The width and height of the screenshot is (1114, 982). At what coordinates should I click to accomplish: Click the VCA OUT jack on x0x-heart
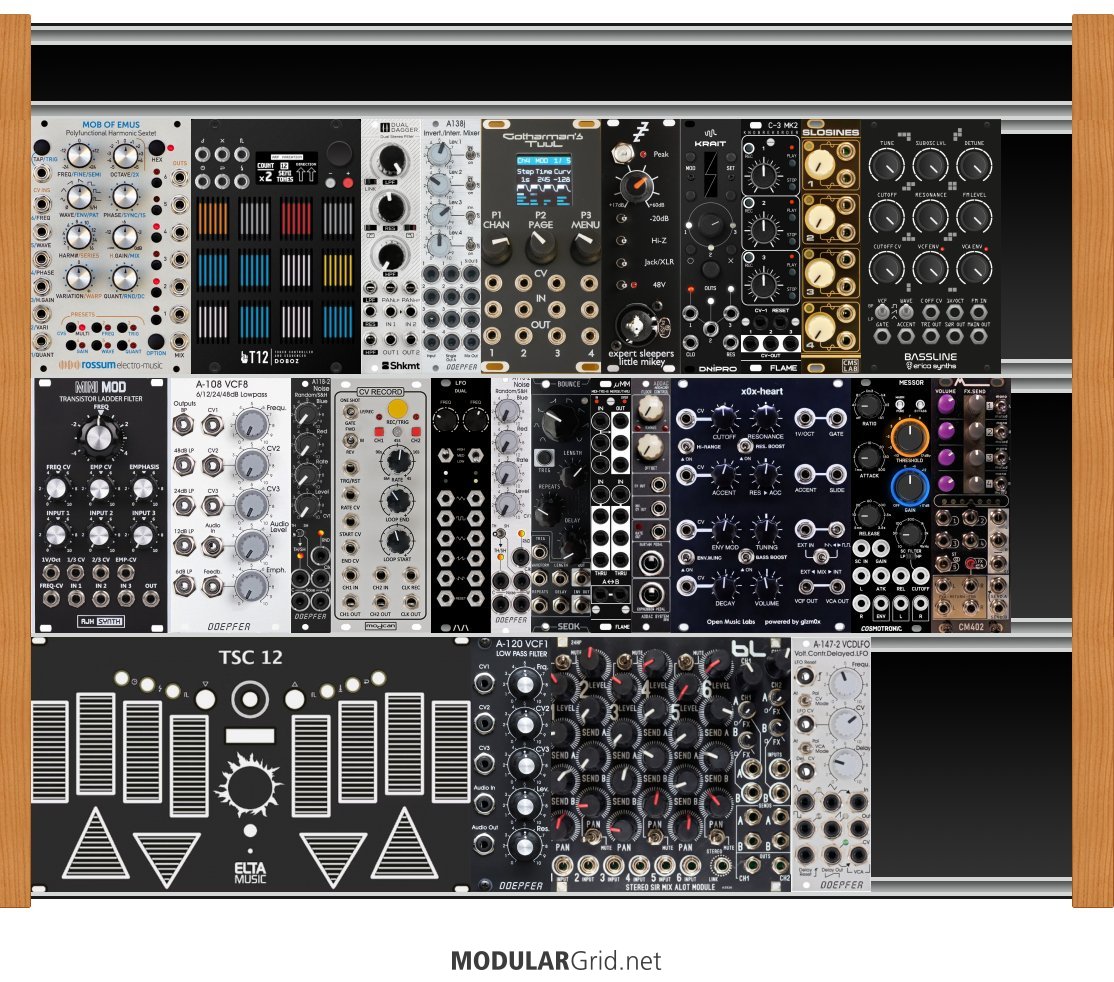click(836, 587)
